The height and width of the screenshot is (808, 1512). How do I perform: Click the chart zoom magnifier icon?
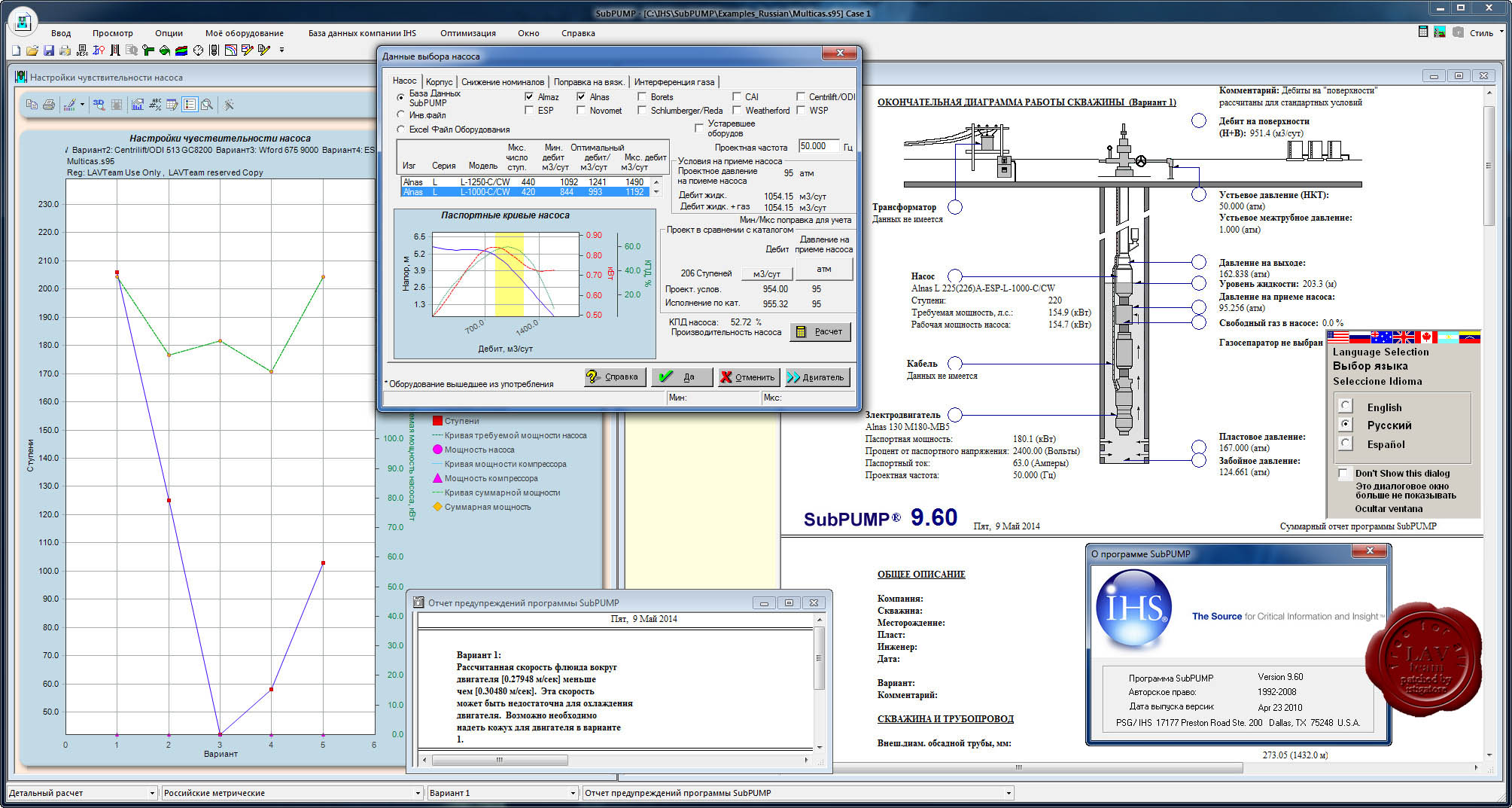[x=207, y=105]
